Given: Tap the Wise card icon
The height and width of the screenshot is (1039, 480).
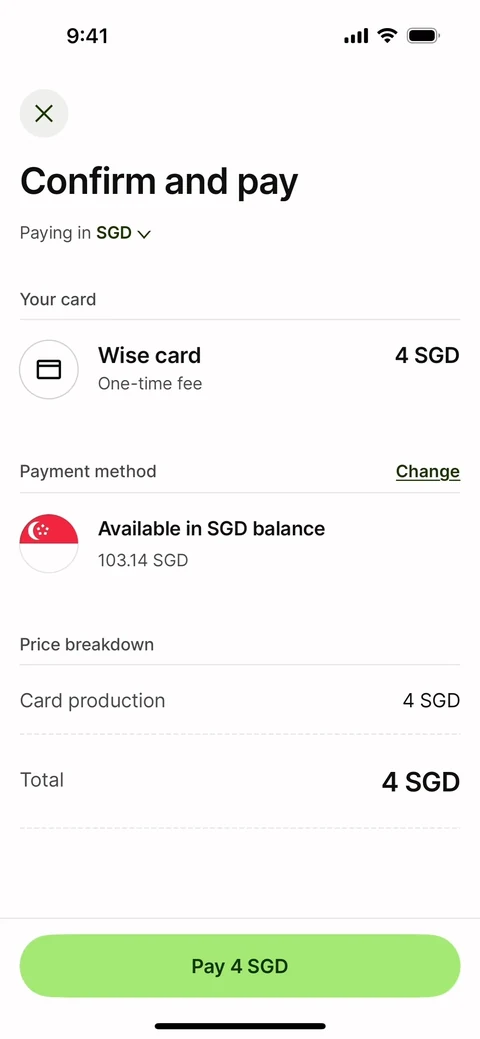Looking at the screenshot, I should tap(48, 369).
